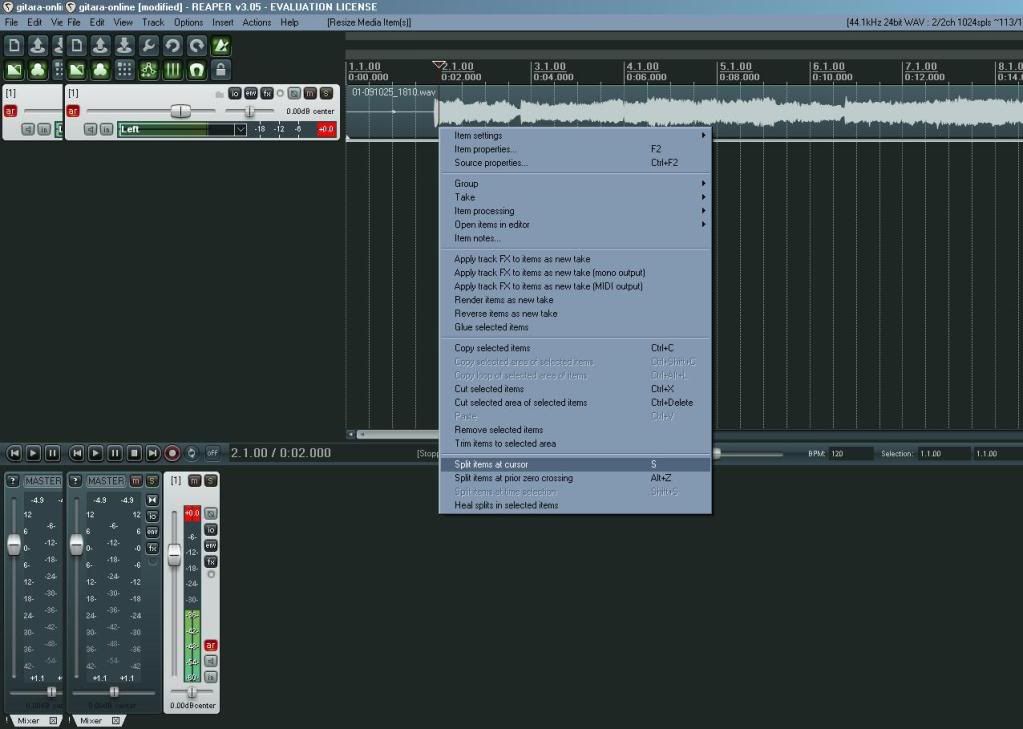
Task: Open the Track menu
Action: (x=153, y=22)
